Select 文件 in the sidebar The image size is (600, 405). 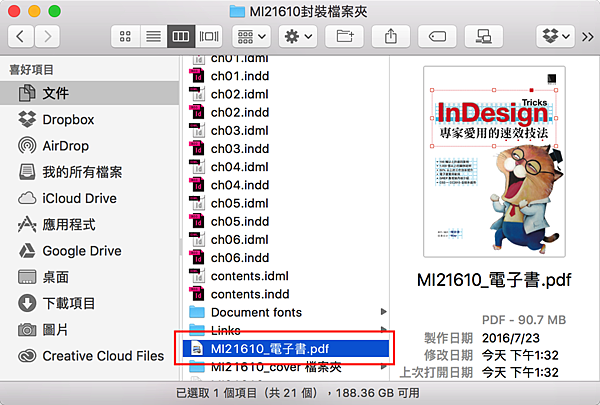90,93
